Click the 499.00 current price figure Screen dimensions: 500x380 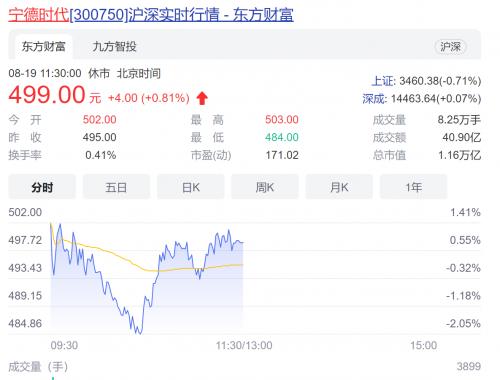click(x=47, y=94)
